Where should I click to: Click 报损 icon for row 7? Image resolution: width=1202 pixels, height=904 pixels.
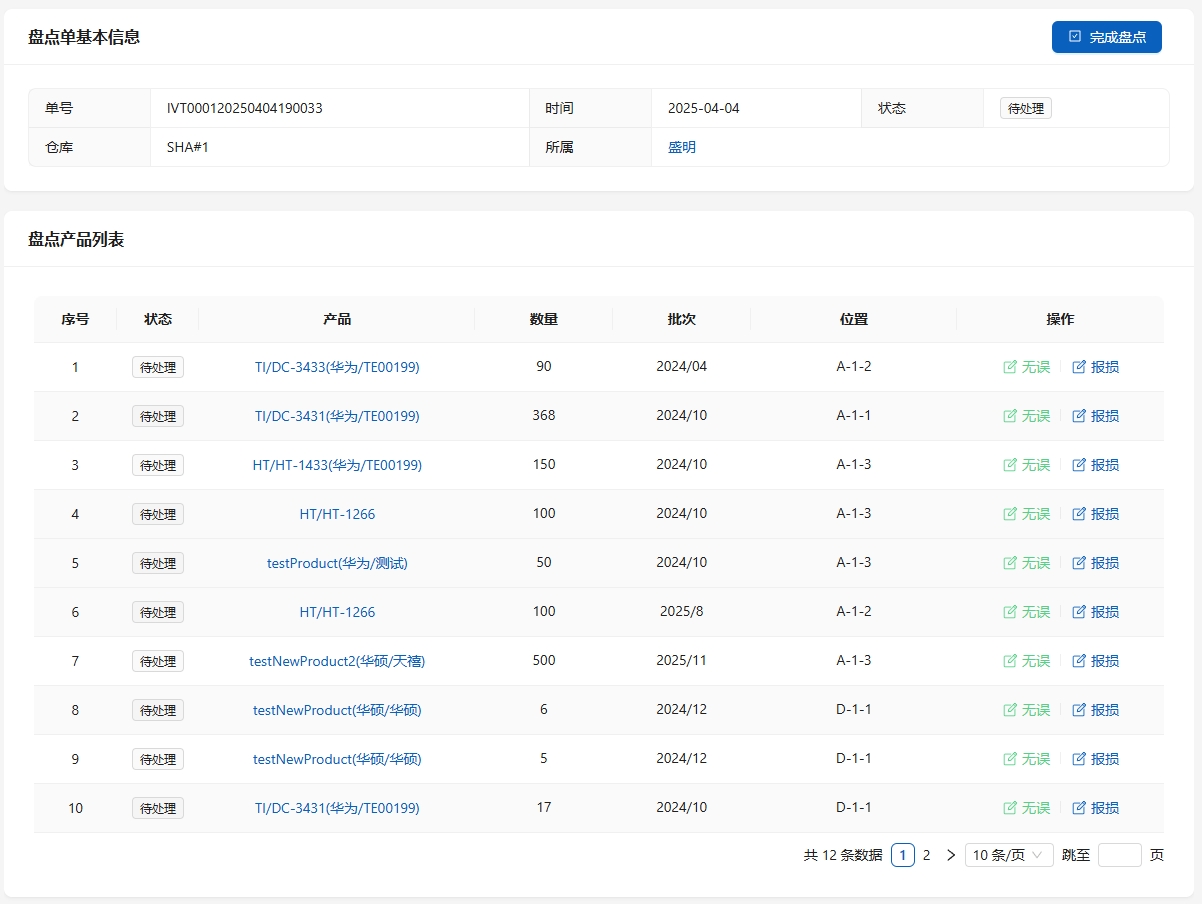coord(1079,661)
